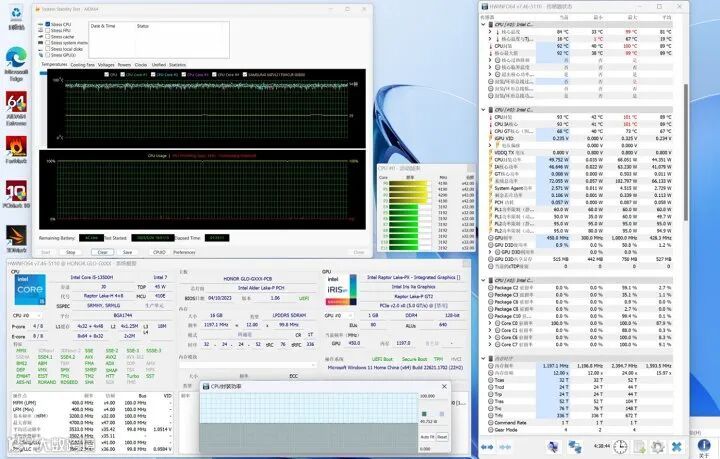Click the Clear button in AIDA64

103,252
